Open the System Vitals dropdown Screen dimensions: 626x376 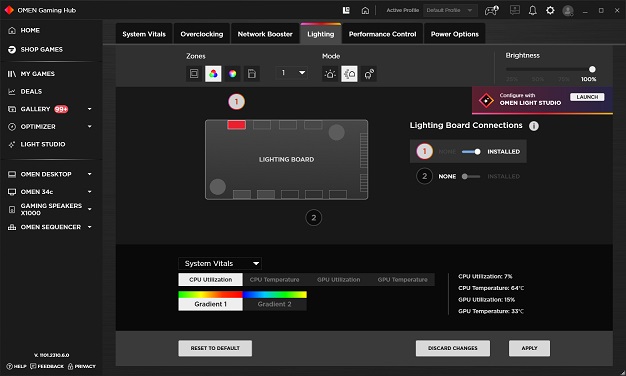(220, 263)
